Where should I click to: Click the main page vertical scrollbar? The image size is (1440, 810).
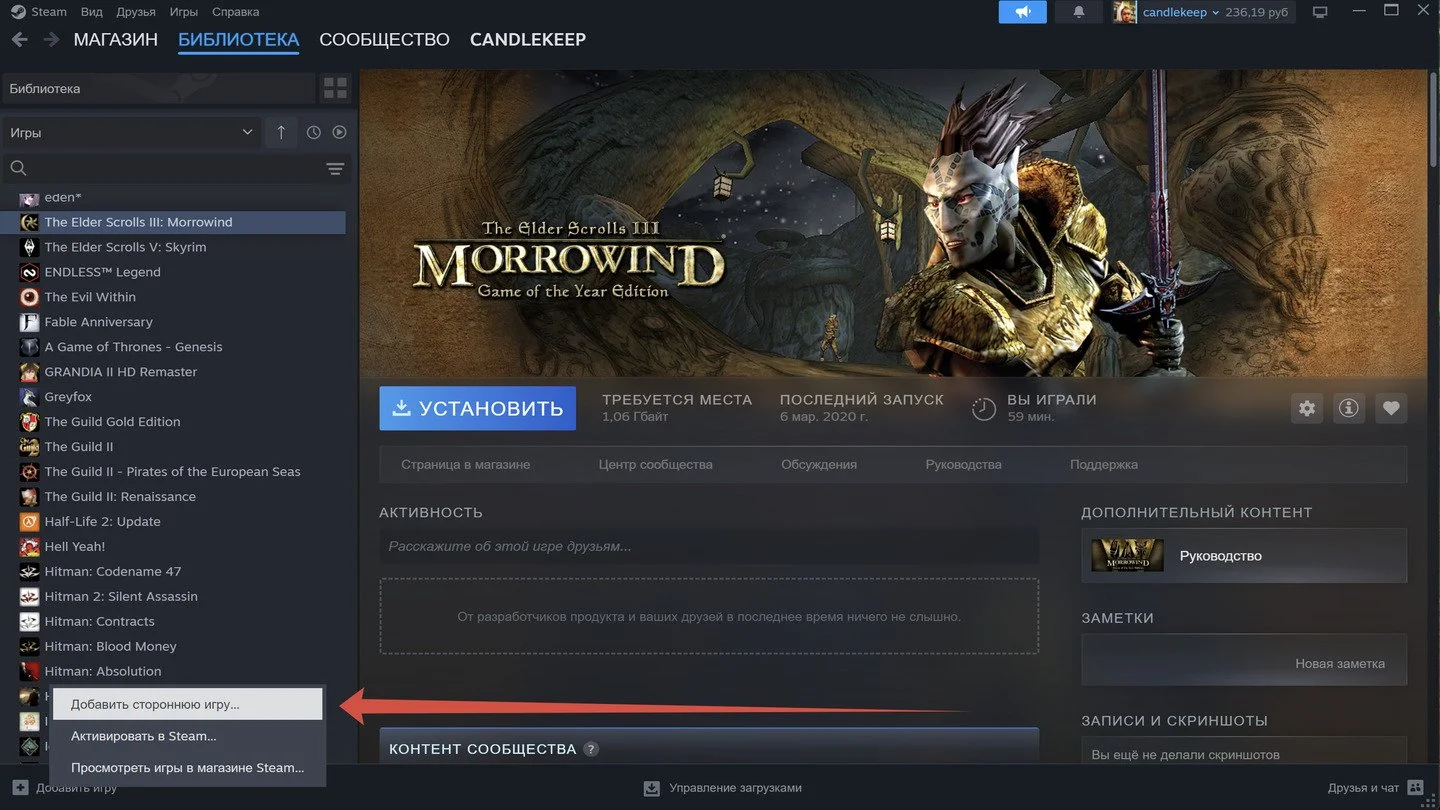(1433, 122)
